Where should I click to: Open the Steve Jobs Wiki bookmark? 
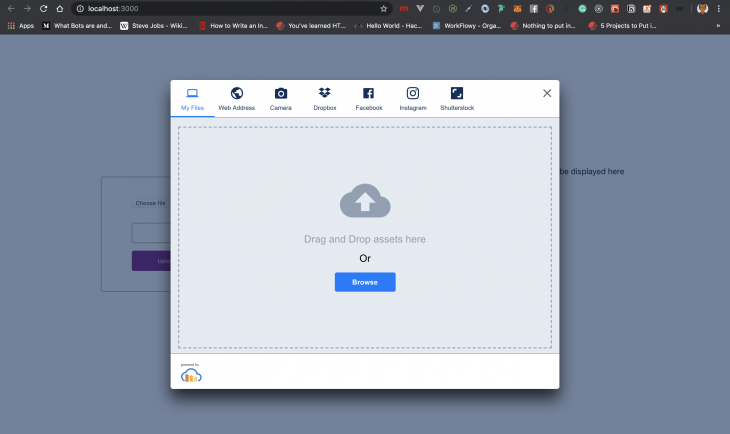[155, 25]
